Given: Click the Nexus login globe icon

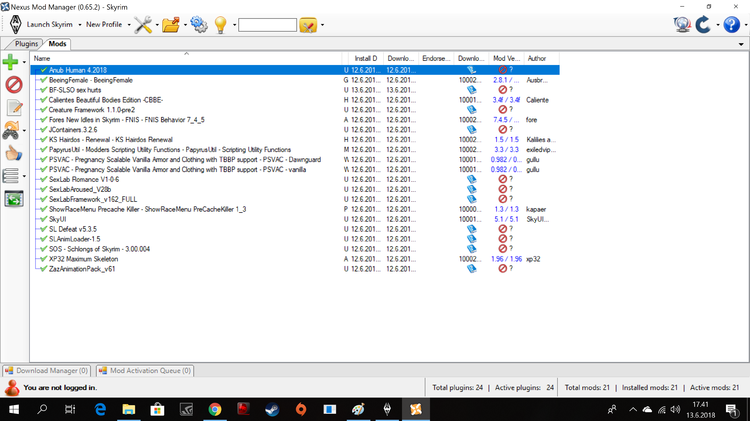Looking at the screenshot, I should (x=682, y=24).
